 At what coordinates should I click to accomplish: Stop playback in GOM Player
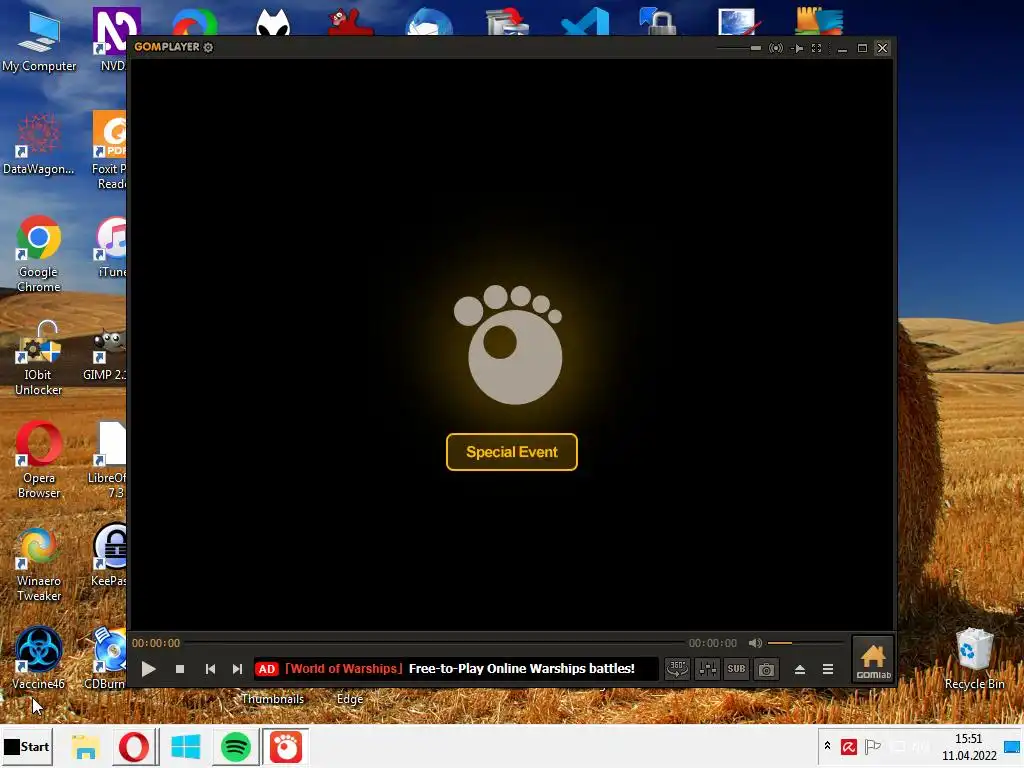click(x=180, y=669)
